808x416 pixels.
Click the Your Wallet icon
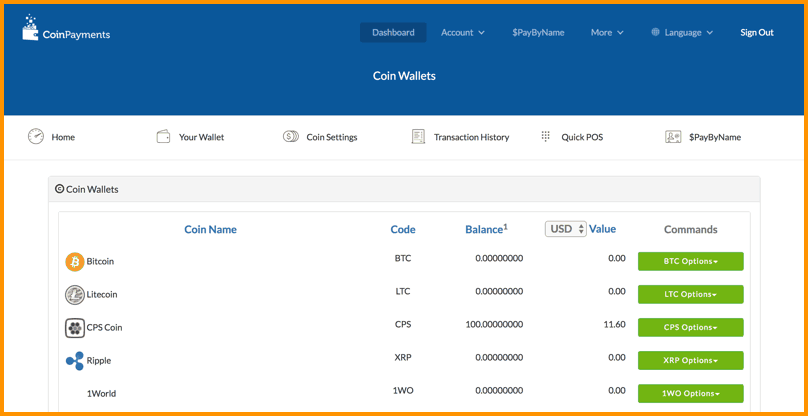click(x=163, y=137)
